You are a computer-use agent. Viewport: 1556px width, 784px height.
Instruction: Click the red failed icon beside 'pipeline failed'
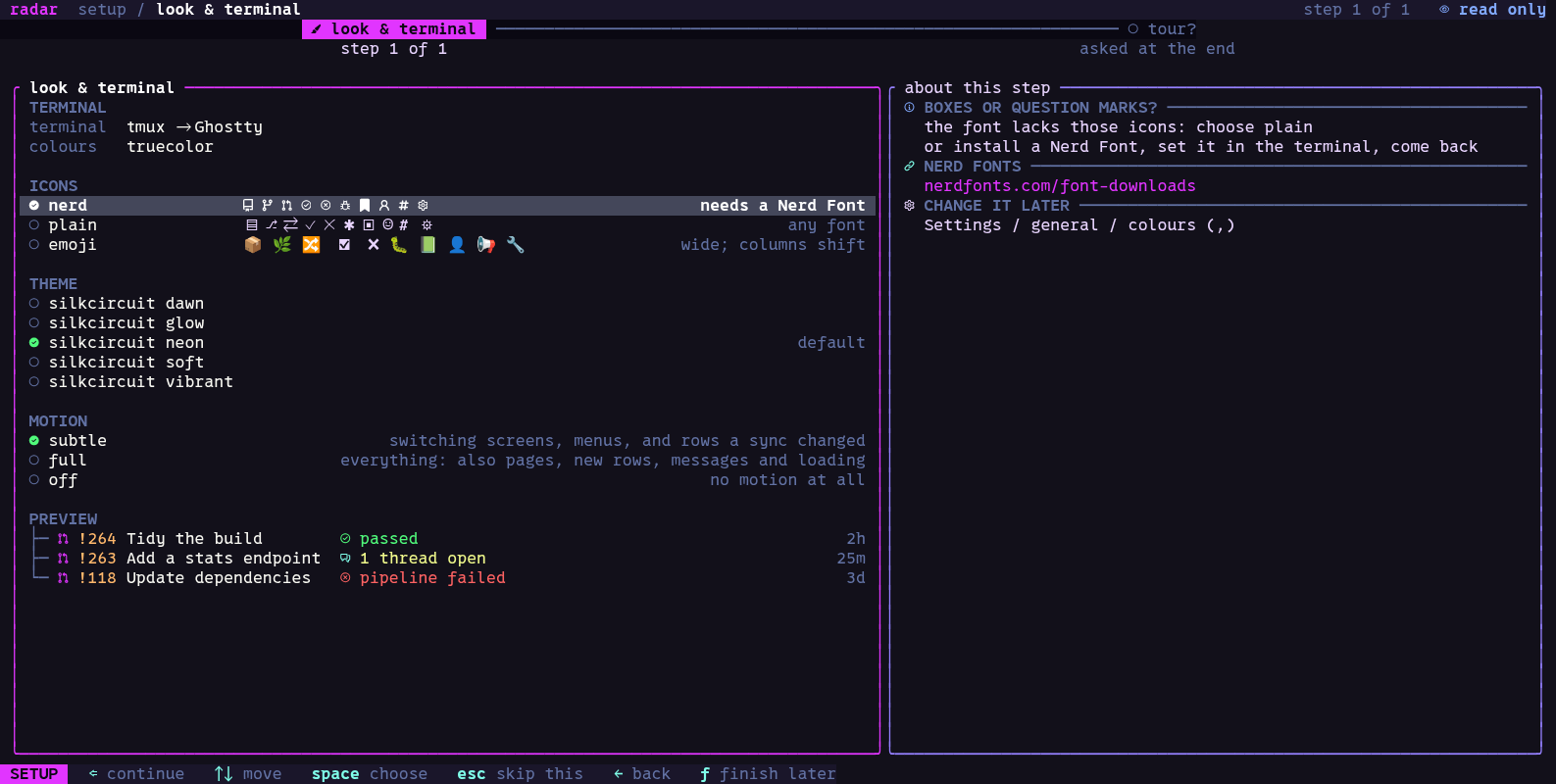[x=345, y=578]
